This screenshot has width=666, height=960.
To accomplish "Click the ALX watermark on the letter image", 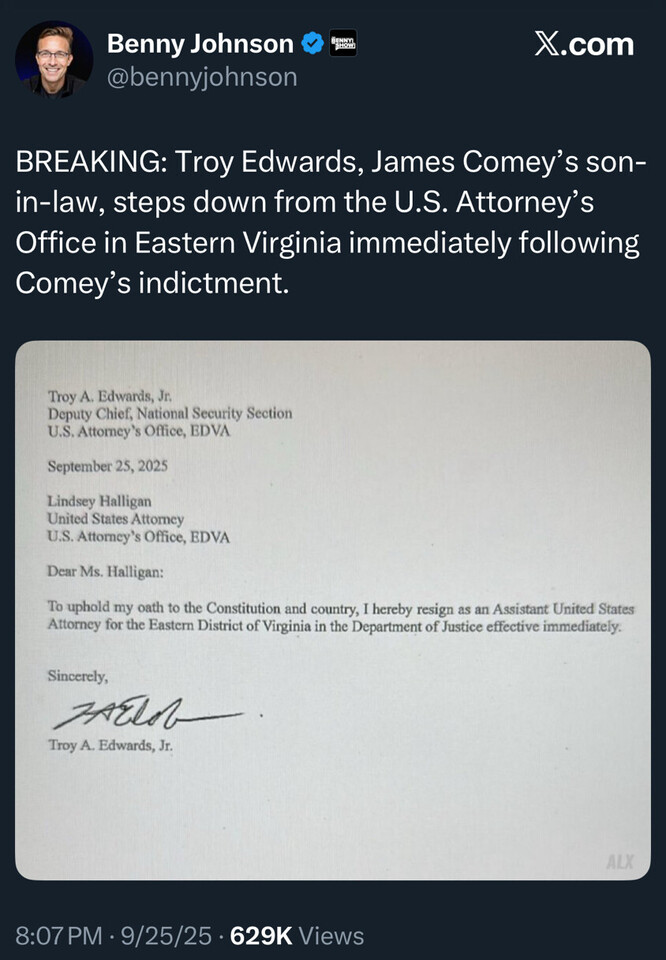I will [x=619, y=862].
